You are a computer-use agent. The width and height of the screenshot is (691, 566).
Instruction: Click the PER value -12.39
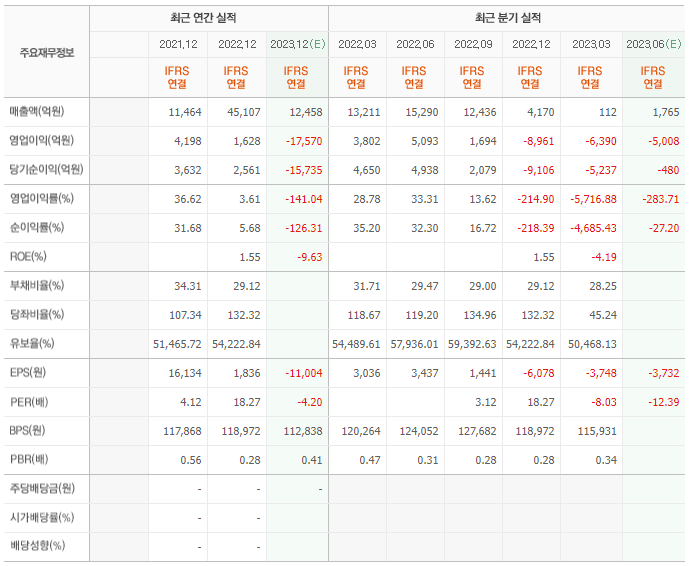[664, 402]
